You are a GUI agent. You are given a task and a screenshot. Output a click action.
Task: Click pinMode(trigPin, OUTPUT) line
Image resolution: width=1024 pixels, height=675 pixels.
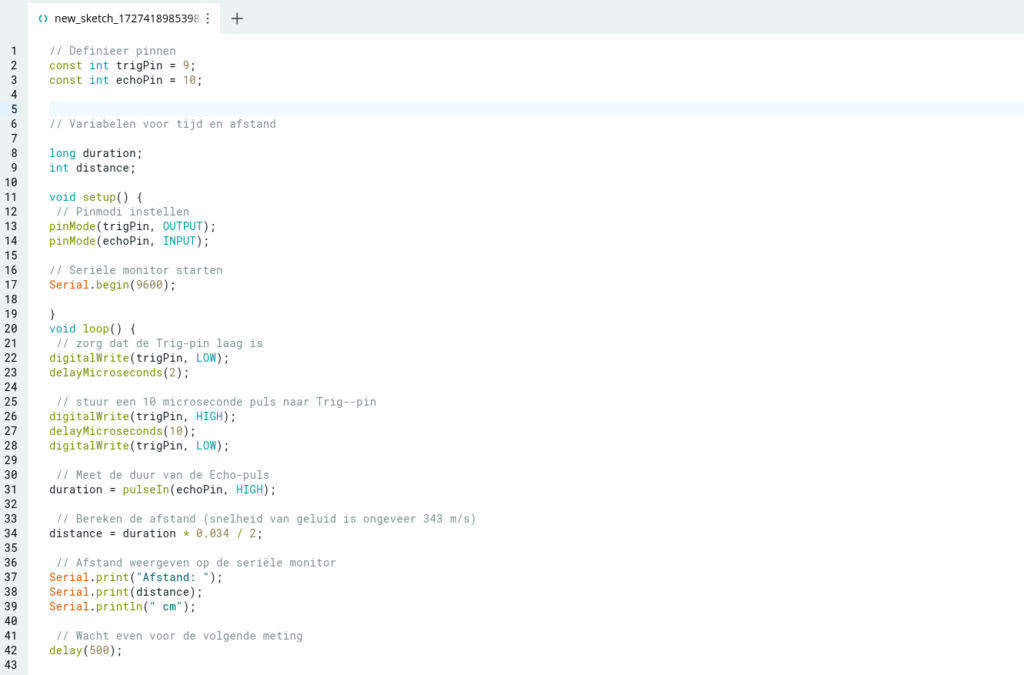132,226
